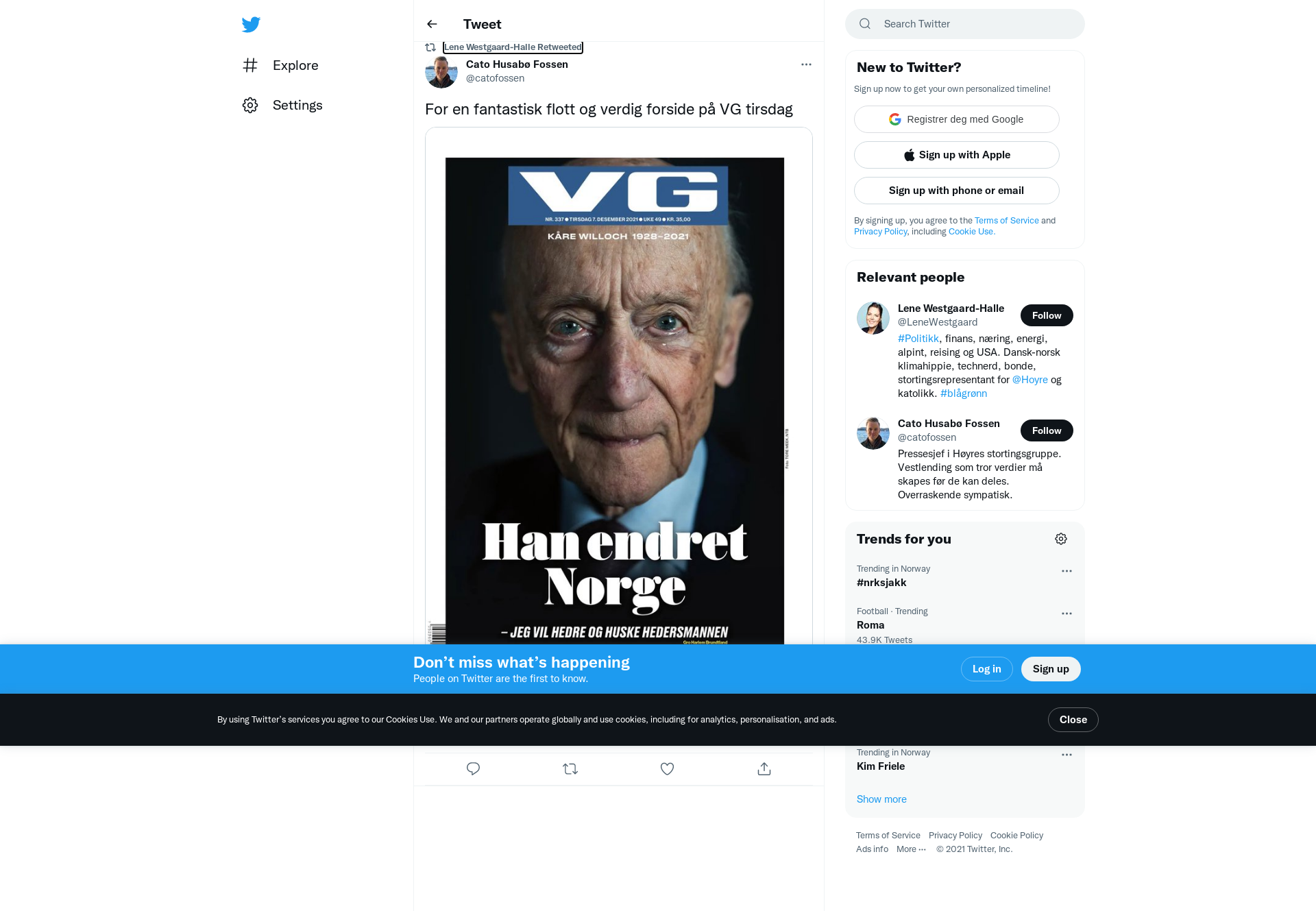Open the tweet's three-dot more menu

tap(806, 64)
